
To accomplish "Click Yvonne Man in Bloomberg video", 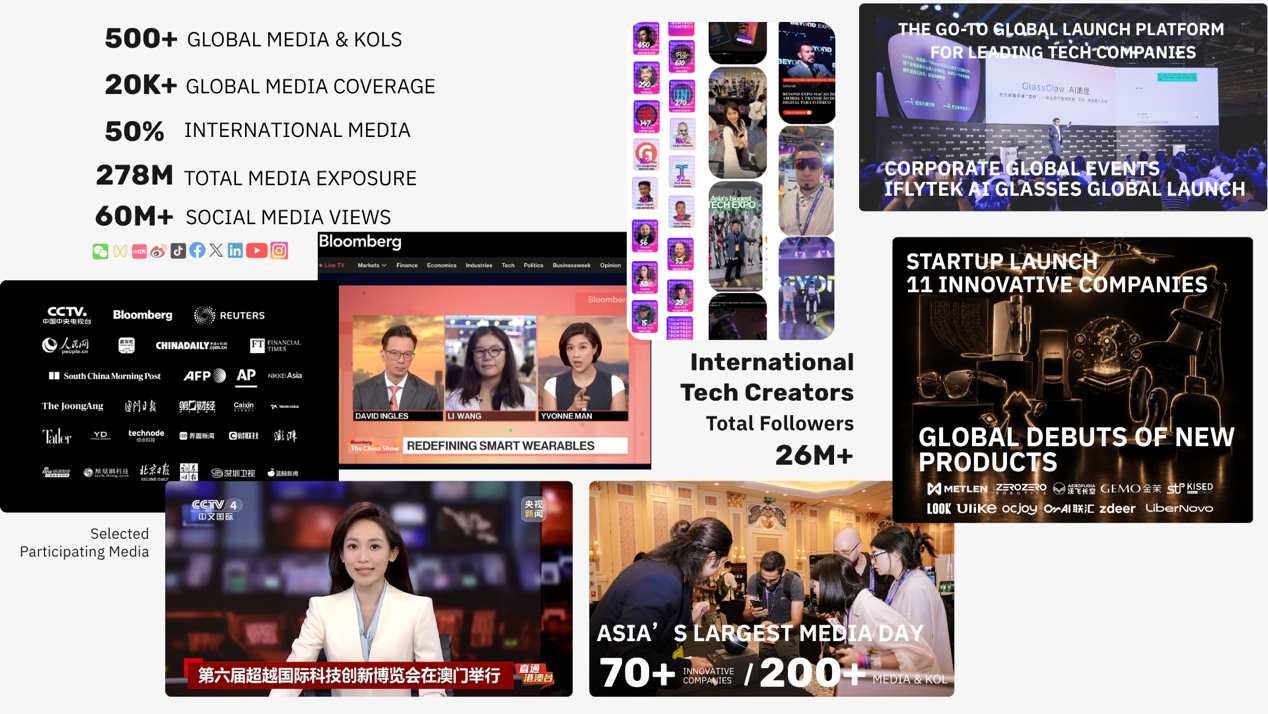I will point(584,368).
